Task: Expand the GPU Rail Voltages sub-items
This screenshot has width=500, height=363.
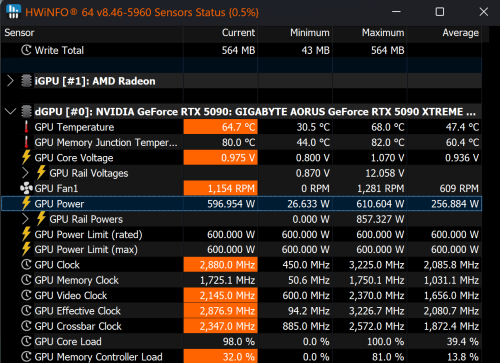Action: [x=25, y=173]
